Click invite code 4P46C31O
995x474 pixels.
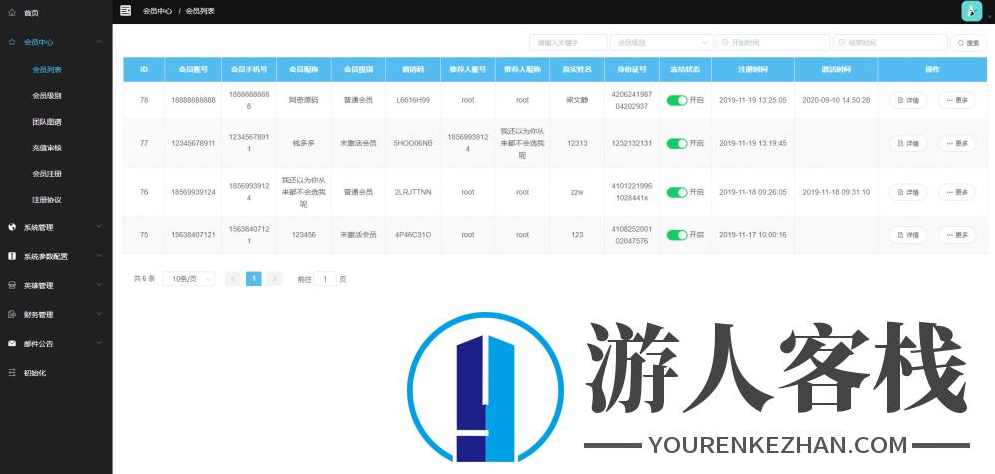pos(412,235)
